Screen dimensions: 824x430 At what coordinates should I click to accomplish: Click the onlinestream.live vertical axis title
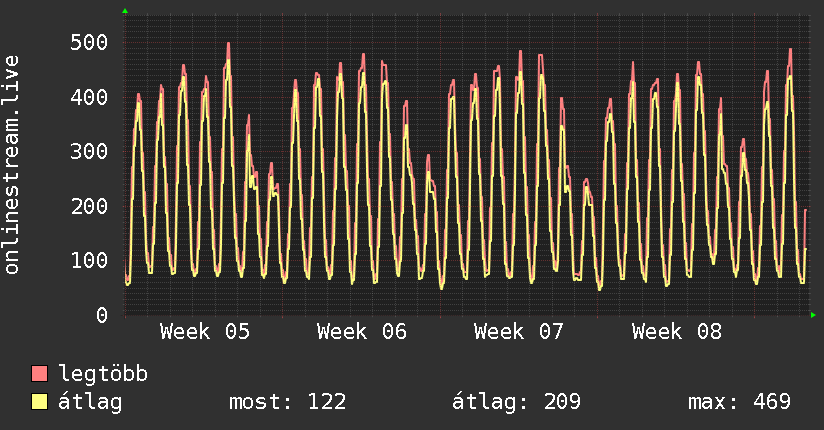12,165
